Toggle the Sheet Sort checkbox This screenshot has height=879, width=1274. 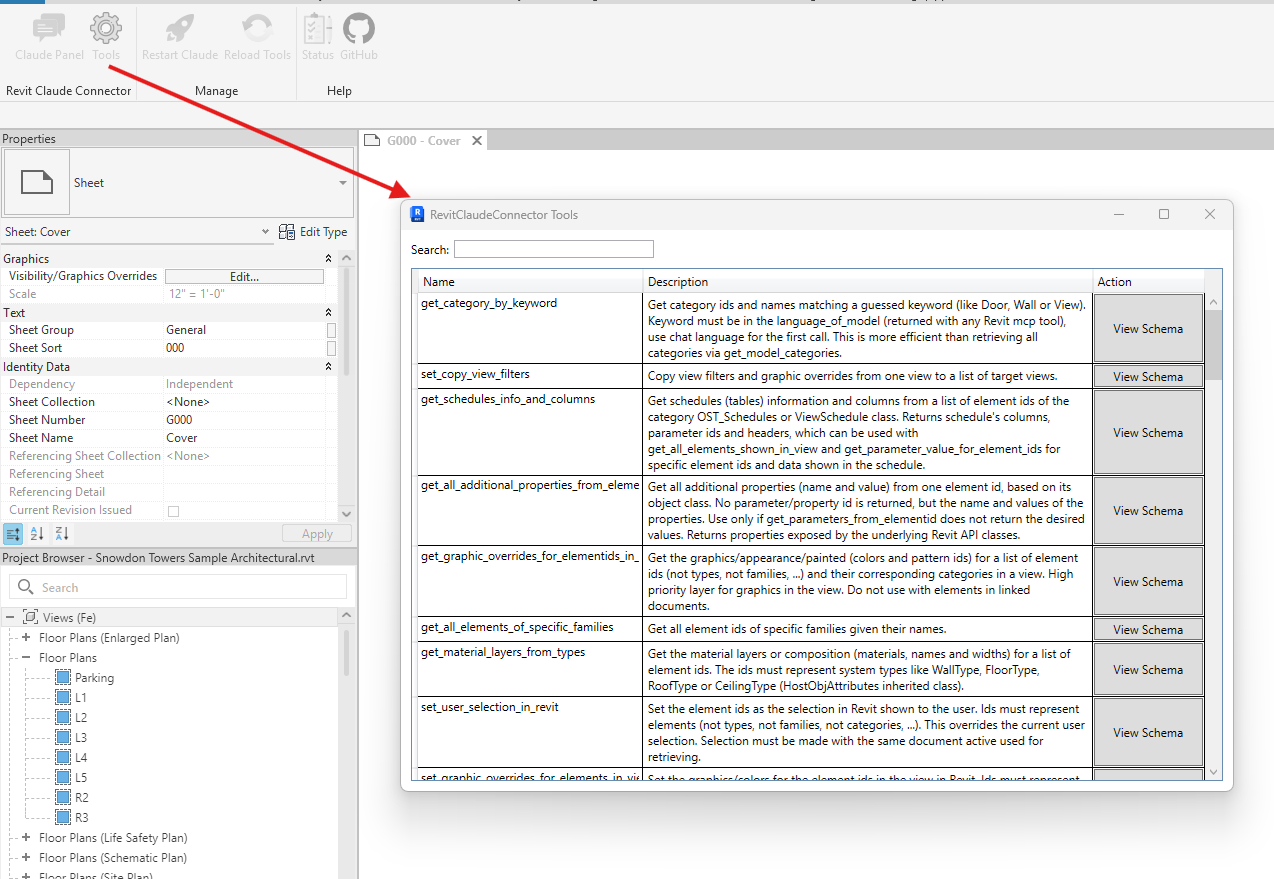pos(331,348)
